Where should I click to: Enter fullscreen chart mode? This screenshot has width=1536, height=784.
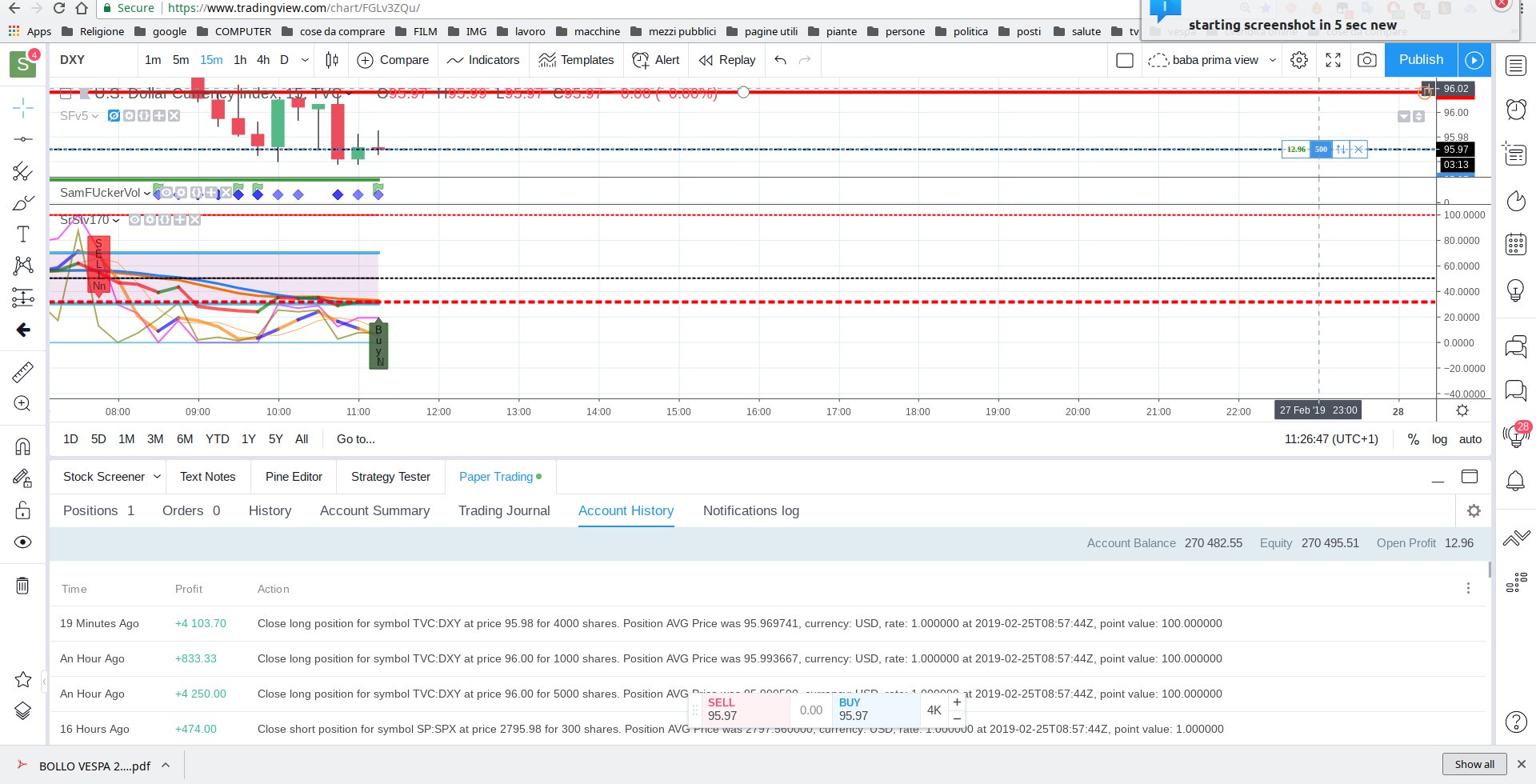1334,60
